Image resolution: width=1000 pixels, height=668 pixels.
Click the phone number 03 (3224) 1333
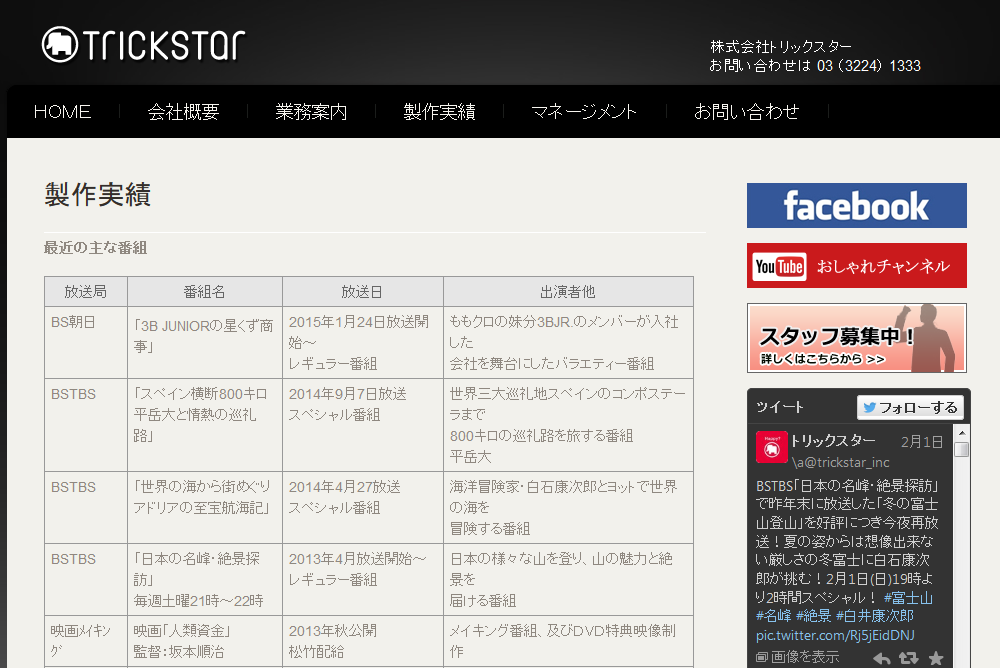[869, 66]
